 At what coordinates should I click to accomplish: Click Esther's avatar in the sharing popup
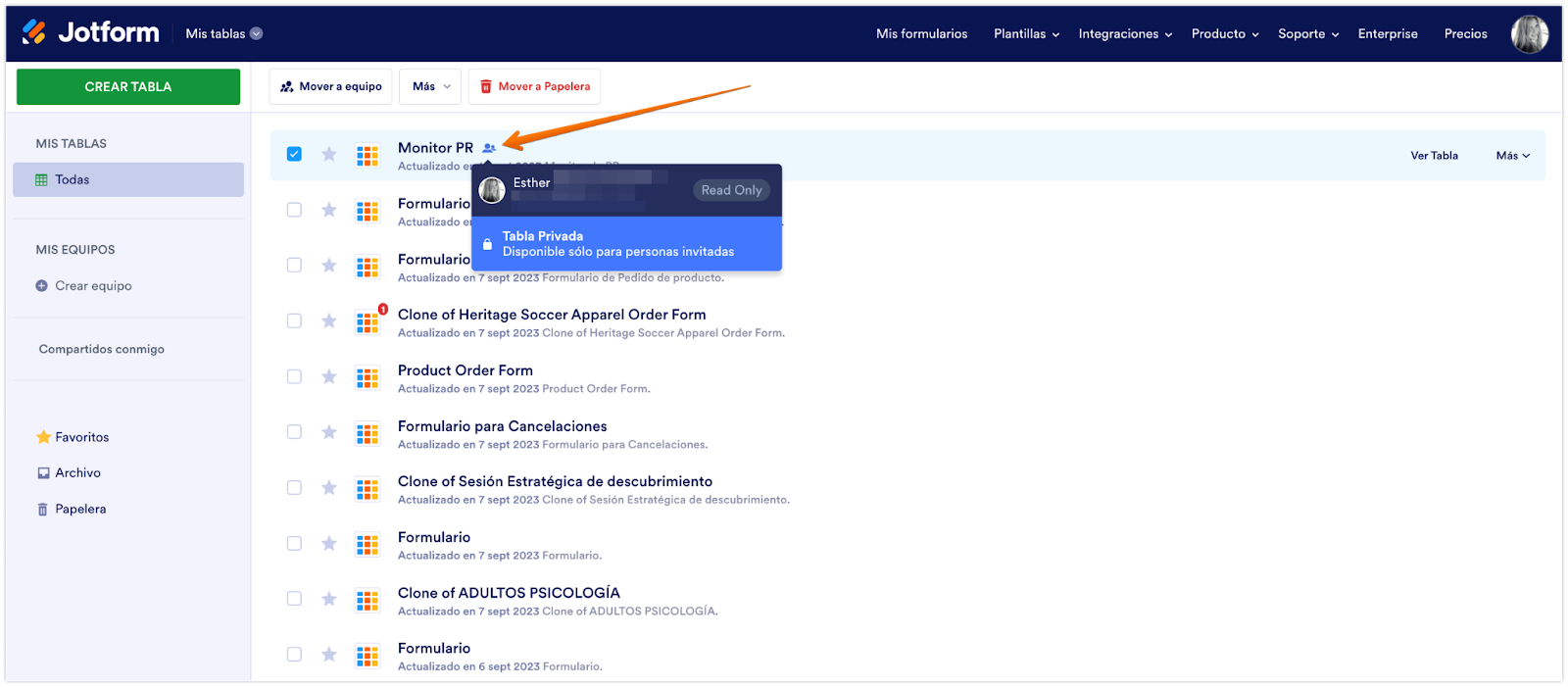coord(492,190)
